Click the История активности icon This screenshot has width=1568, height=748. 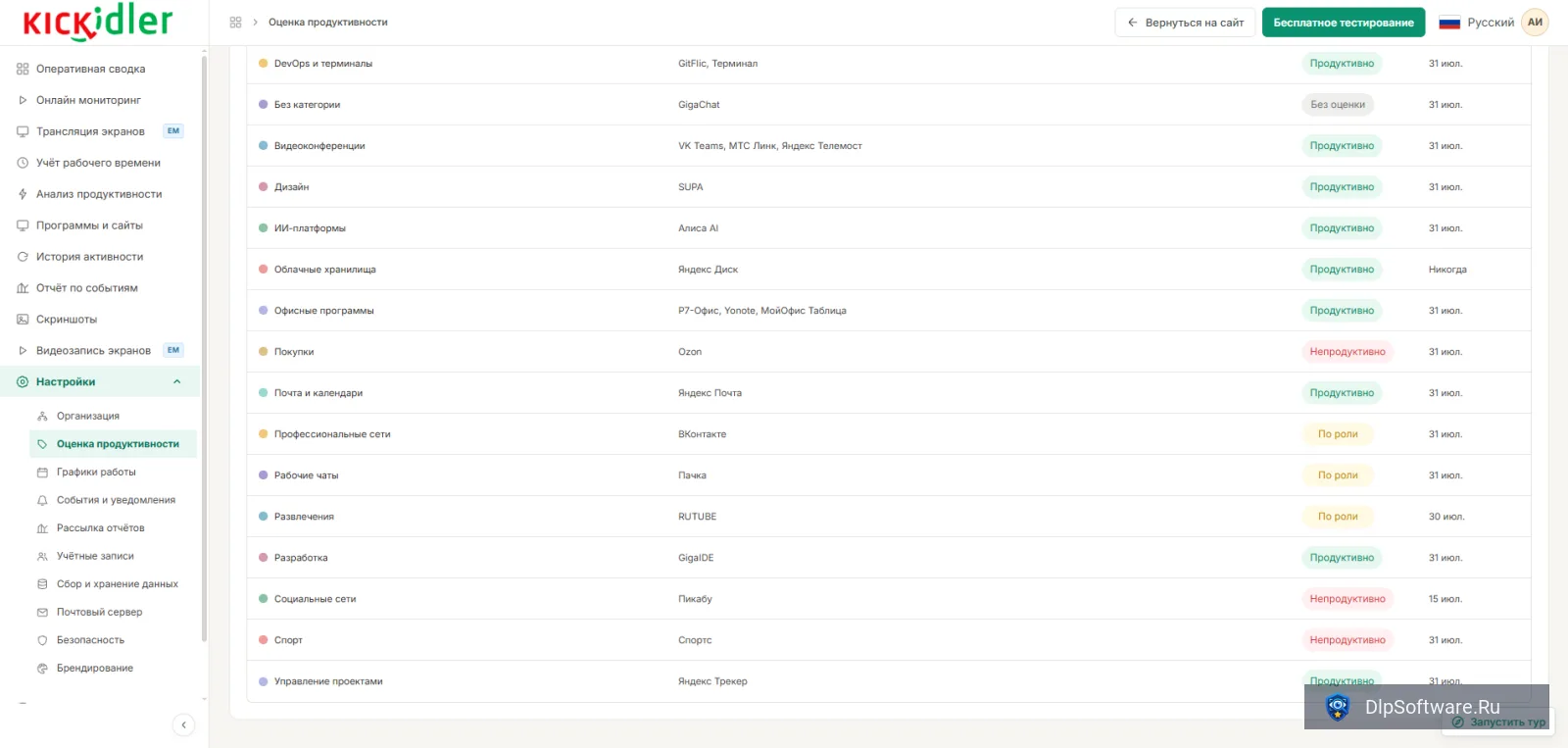tap(23, 257)
